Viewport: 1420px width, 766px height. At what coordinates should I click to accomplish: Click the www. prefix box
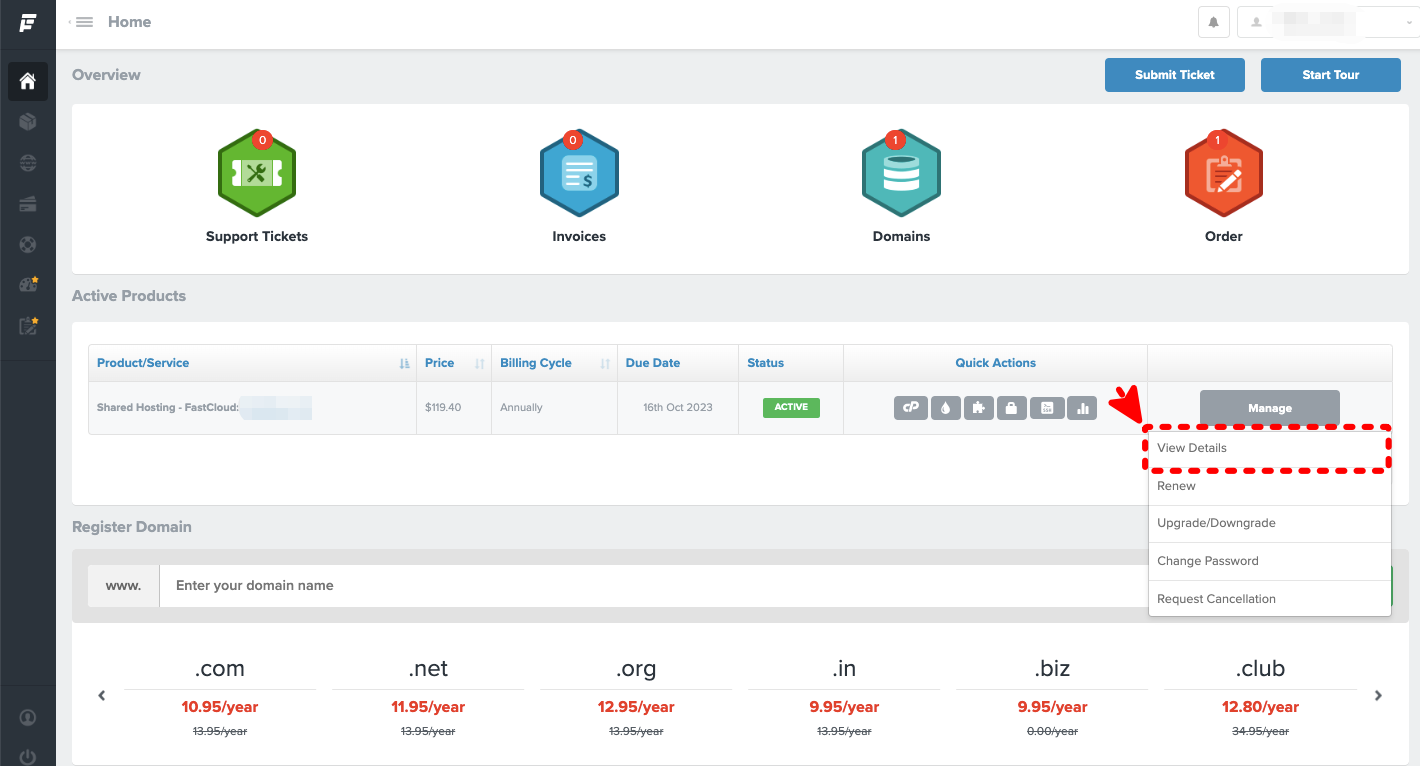pyautogui.click(x=123, y=585)
